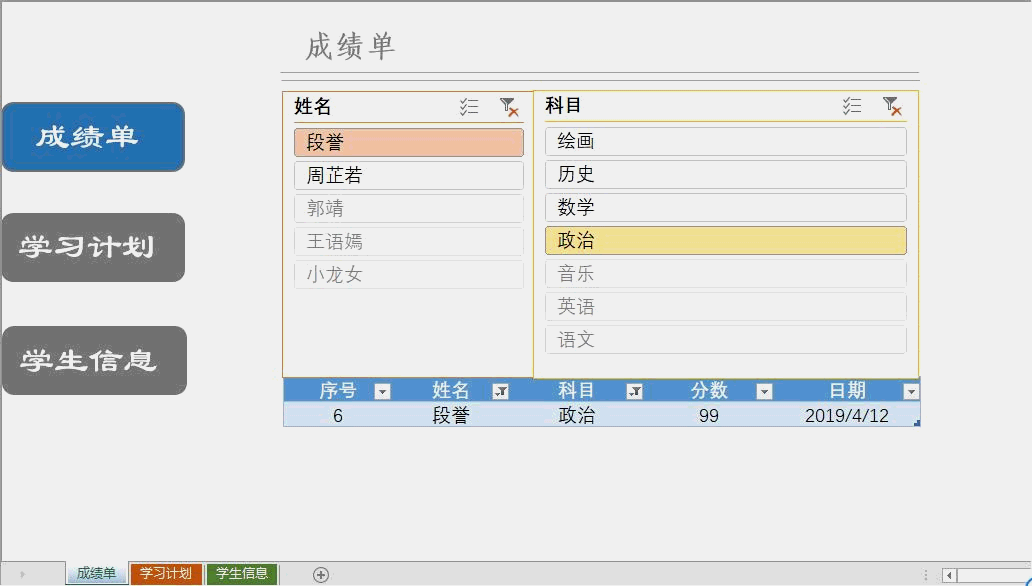Image resolution: width=1032 pixels, height=586 pixels.
Task: Open 姓名 column filter dropdown
Action: pos(500,392)
